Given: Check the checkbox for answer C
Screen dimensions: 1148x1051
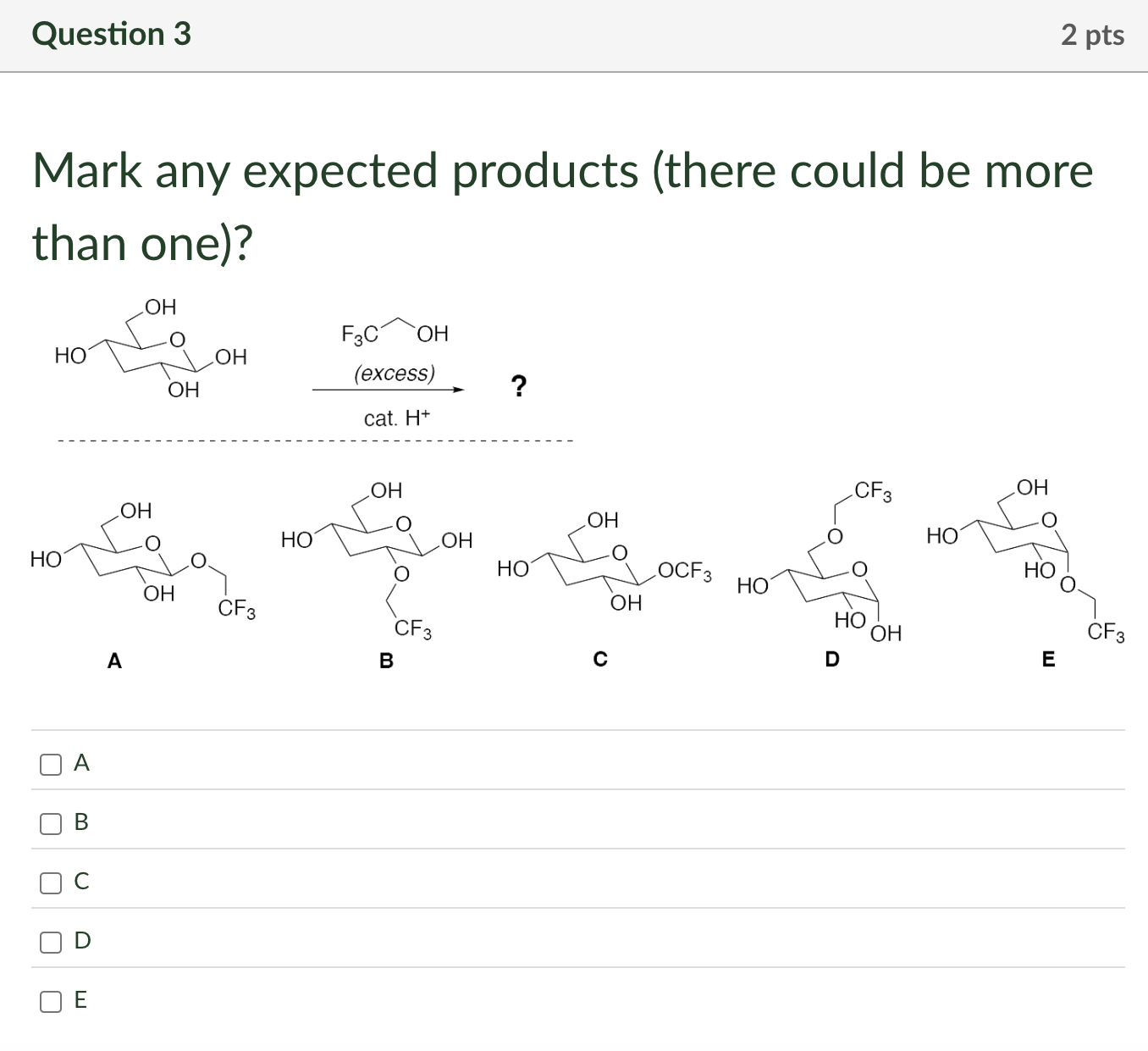Looking at the screenshot, I should (51, 882).
